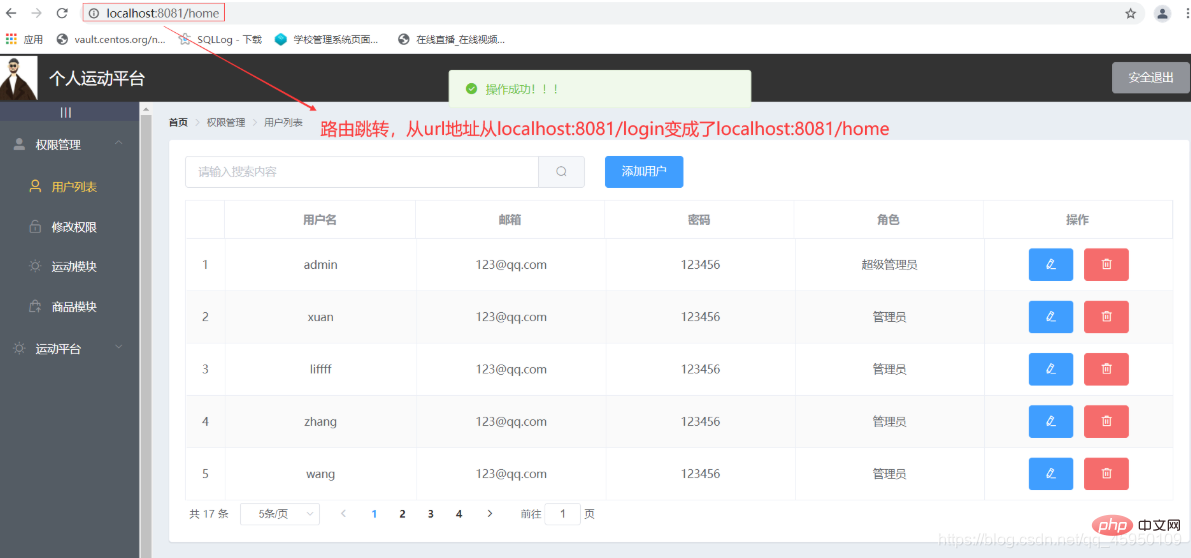The height and width of the screenshot is (558, 1191).
Task: Open the vault.centos.org bookmark
Action: click(x=111, y=39)
